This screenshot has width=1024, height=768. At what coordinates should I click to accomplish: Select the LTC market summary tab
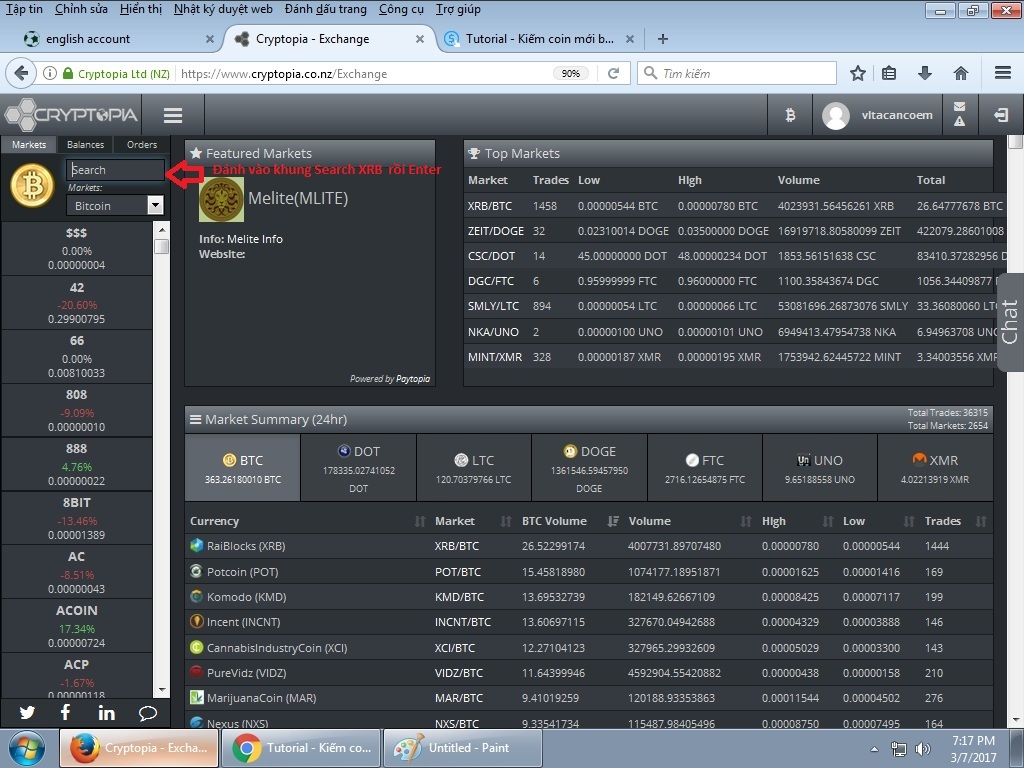click(x=473, y=468)
